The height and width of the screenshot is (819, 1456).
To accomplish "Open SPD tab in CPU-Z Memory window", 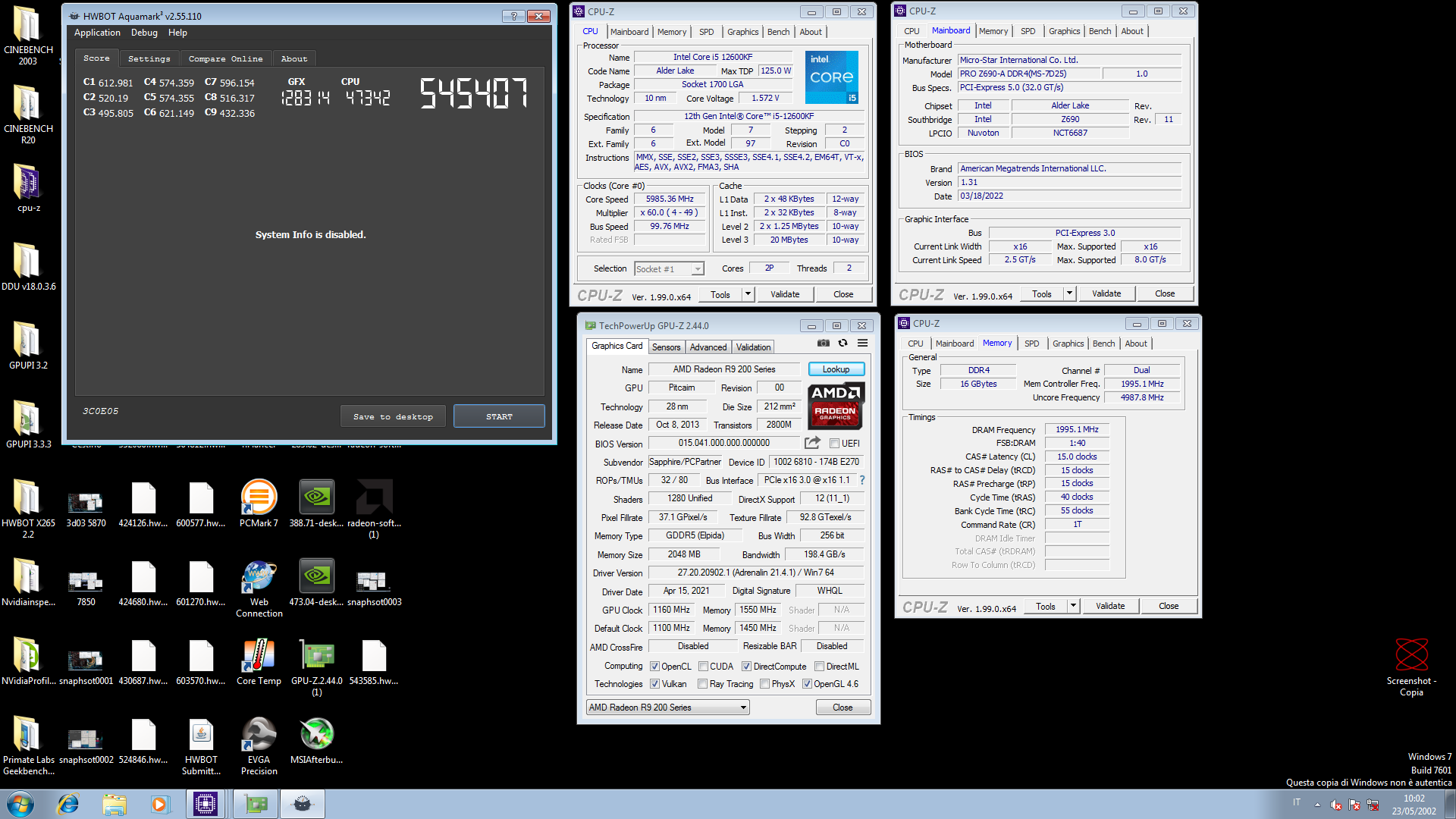I will tap(1031, 344).
